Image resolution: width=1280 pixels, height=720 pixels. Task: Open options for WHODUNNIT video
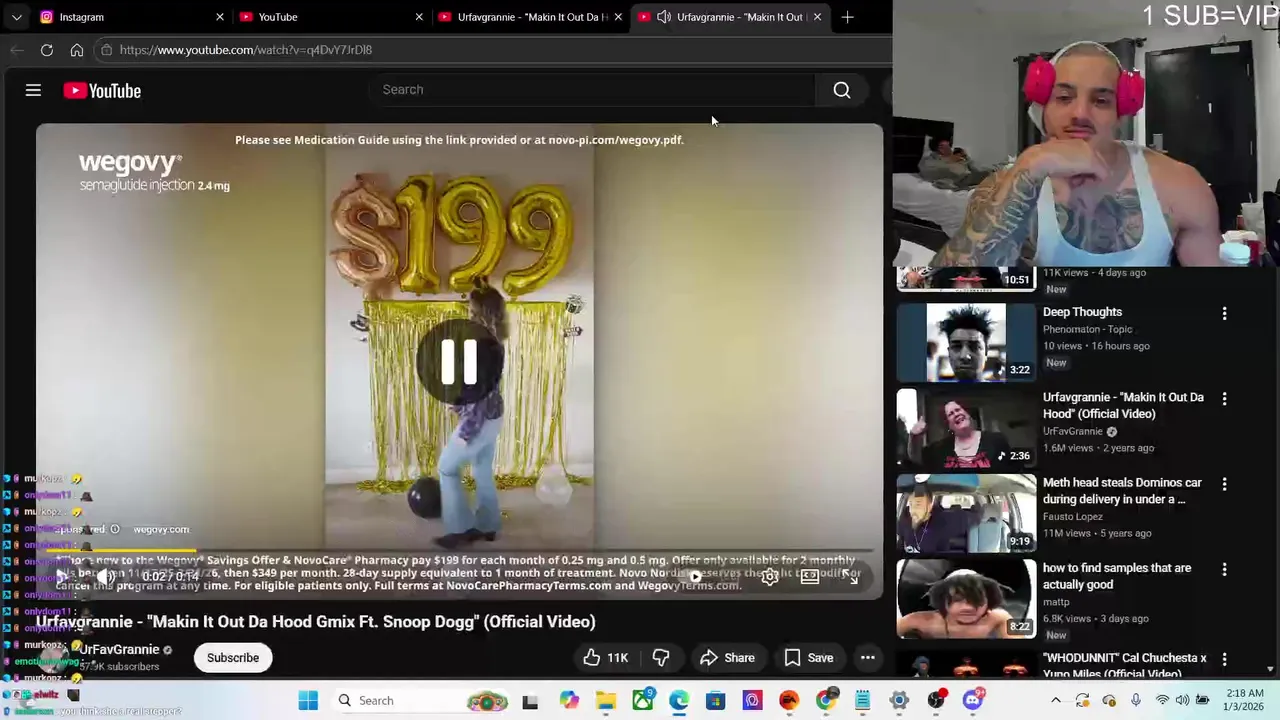point(1224,659)
